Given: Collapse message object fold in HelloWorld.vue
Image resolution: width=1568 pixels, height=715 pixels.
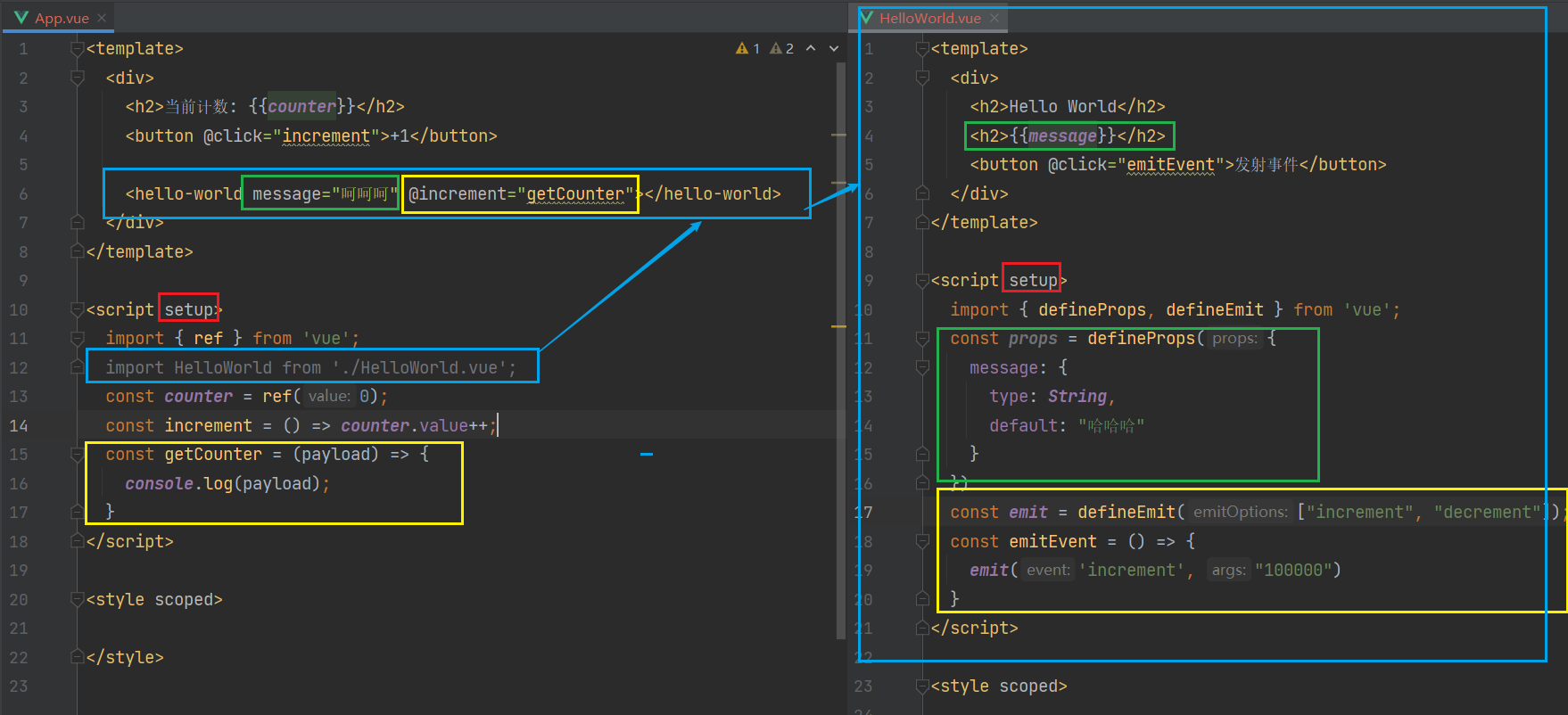Looking at the screenshot, I should pyautogui.click(x=922, y=367).
